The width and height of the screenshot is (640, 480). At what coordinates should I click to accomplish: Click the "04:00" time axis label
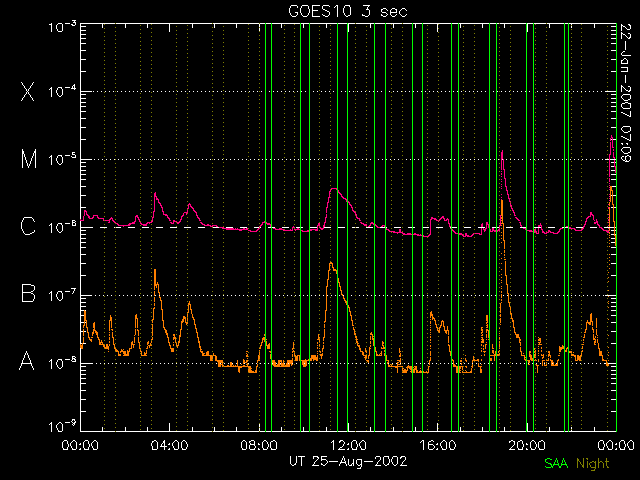click(x=169, y=445)
